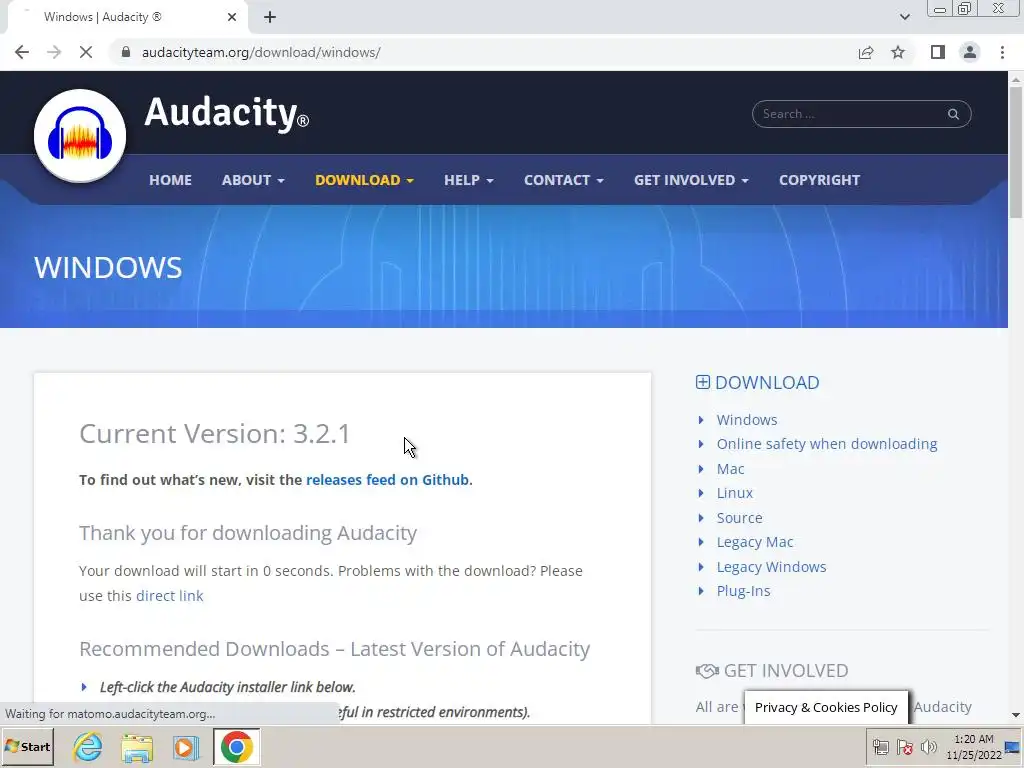Click the show desktop icon near the clock
This screenshot has height=768, width=1024.
point(1014,746)
